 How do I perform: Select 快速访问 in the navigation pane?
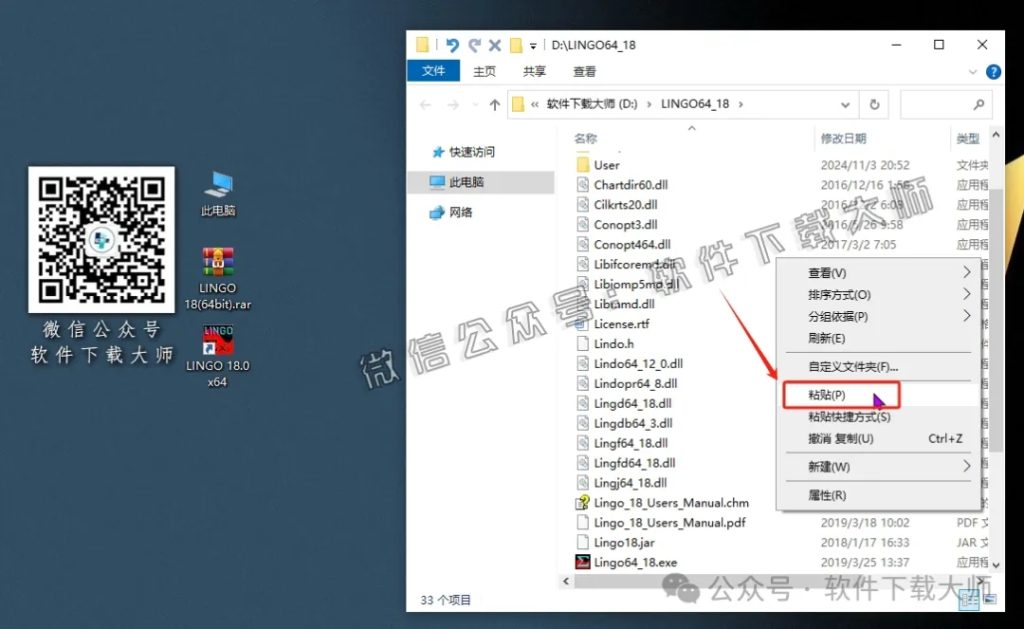click(471, 152)
